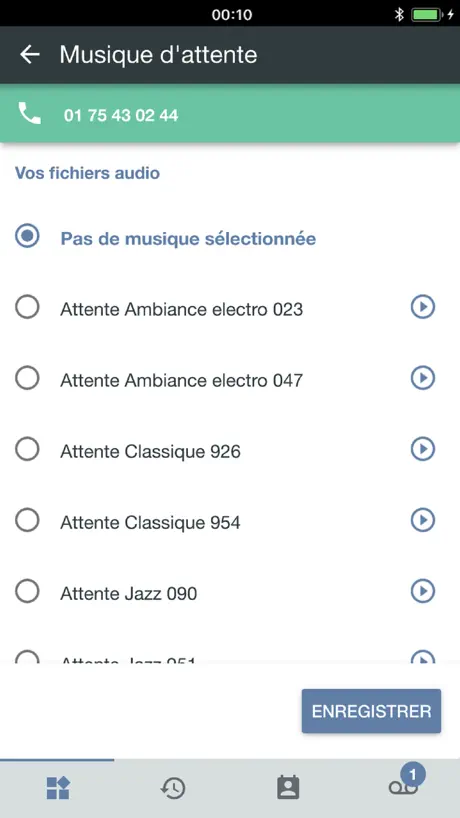
Task: Check the battery status icon
Action: pyautogui.click(x=426, y=15)
